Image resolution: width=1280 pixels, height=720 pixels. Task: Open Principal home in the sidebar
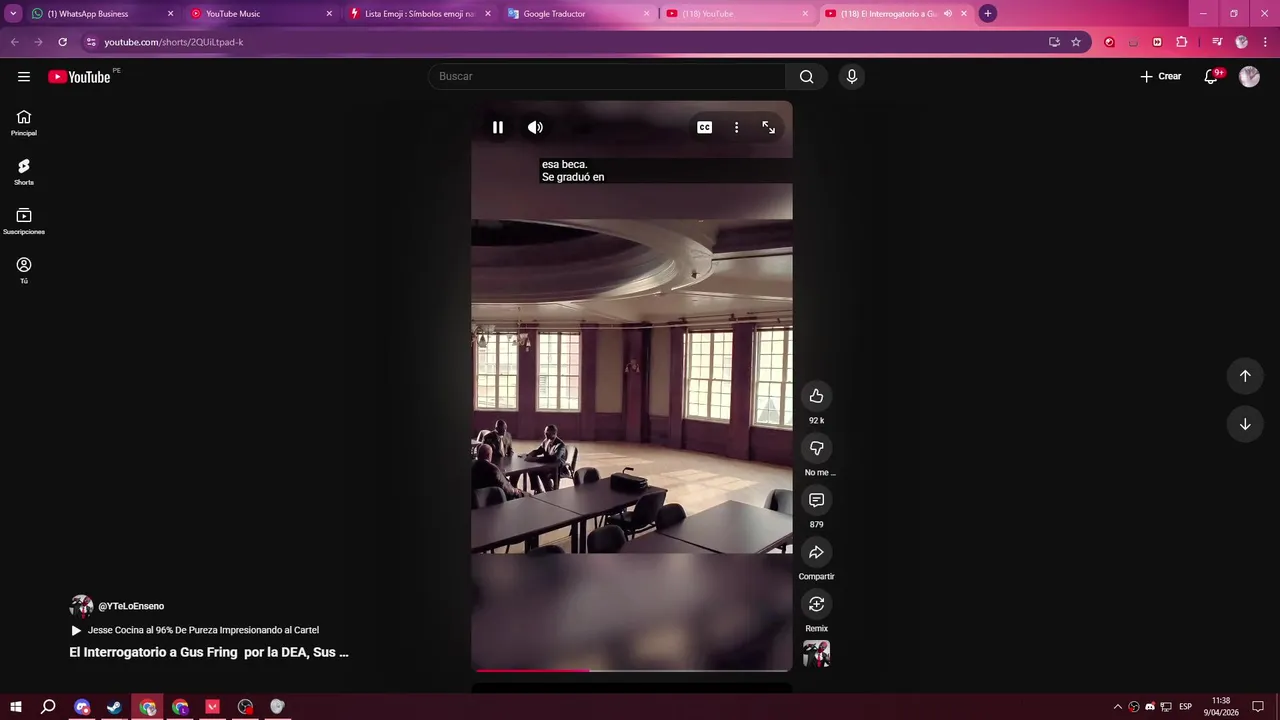(x=24, y=123)
